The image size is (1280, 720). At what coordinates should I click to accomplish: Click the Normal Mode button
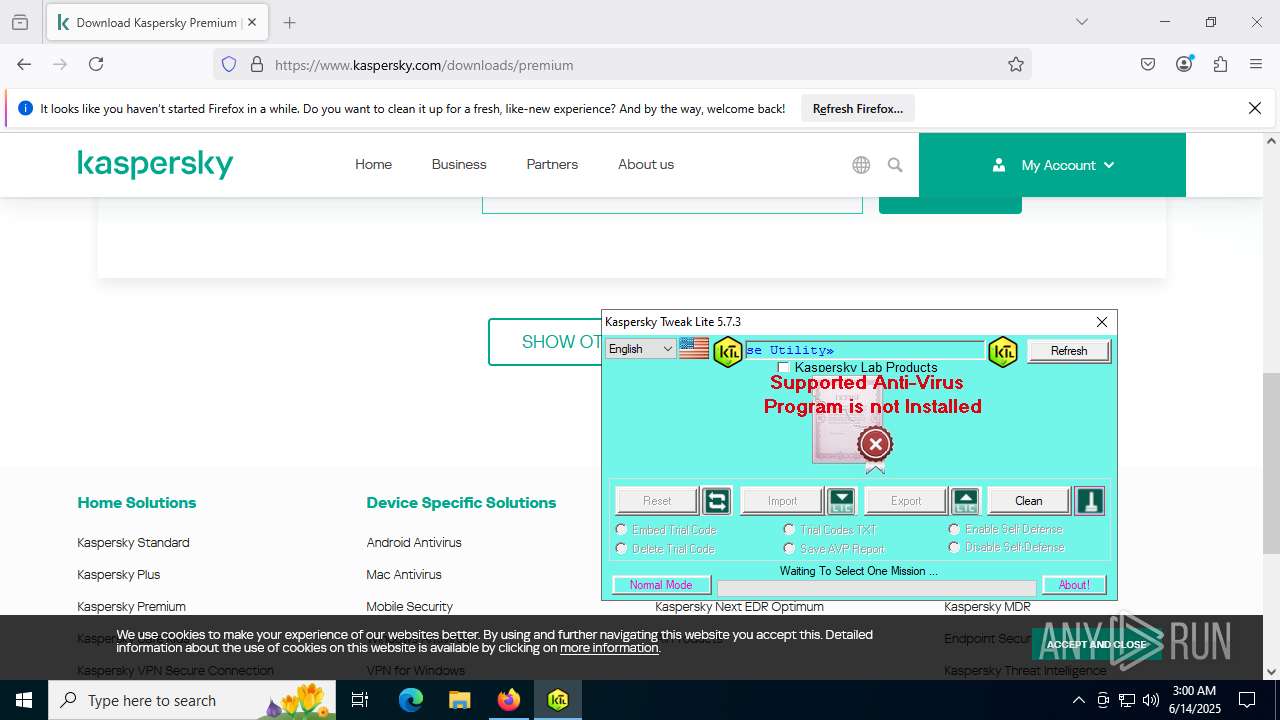(661, 585)
